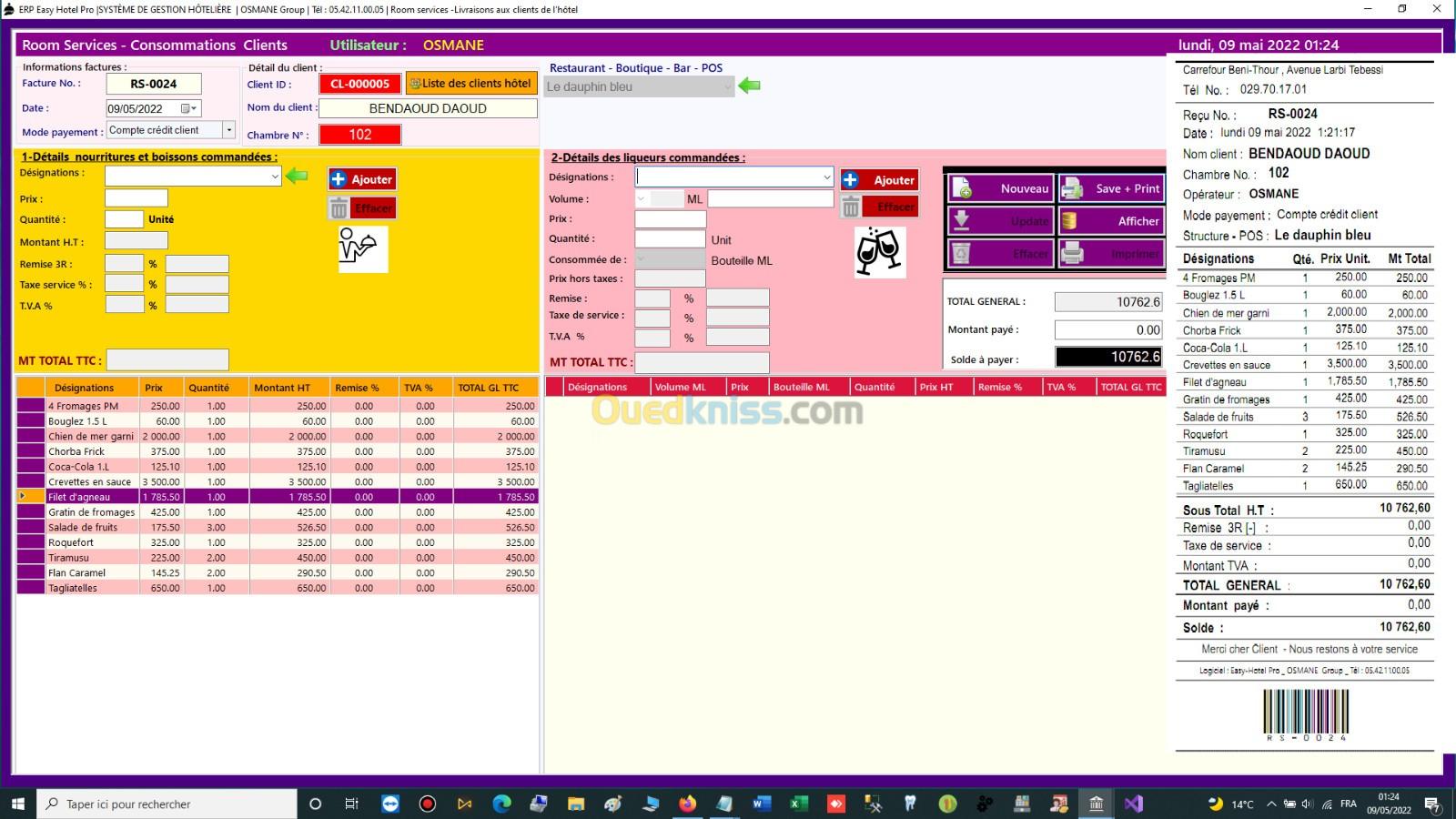Select the Crevettes en sauce row

point(278,481)
